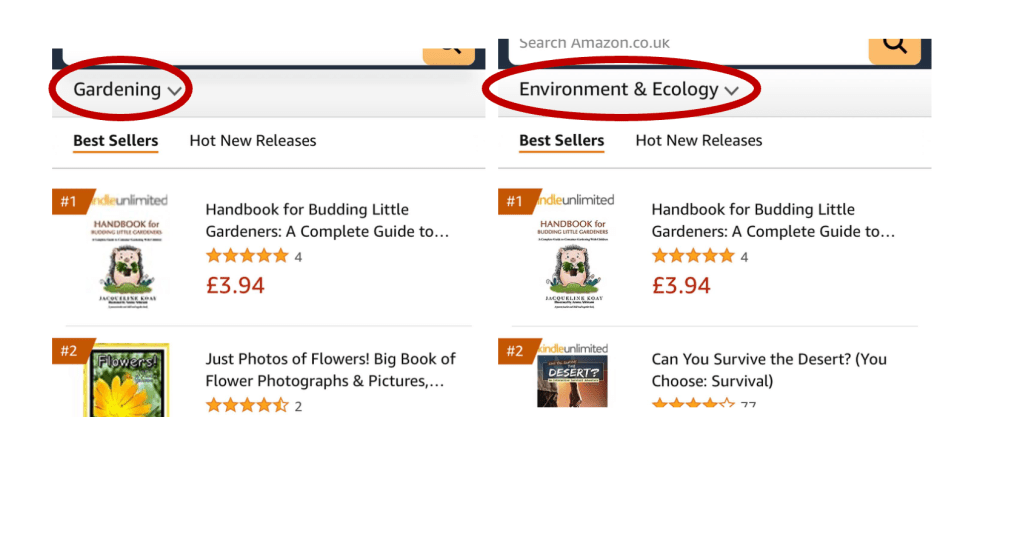Viewport: 1023px width, 537px height.
Task: Select Best Sellers tab under Environment & Ecology
Action: coord(561,140)
